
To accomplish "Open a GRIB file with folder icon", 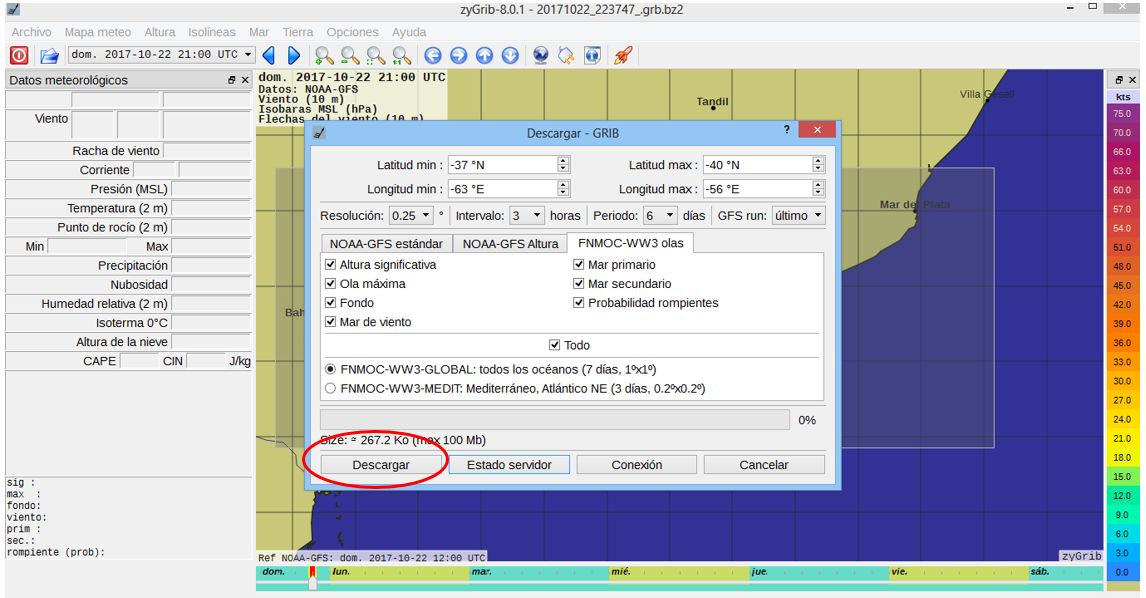I will point(49,56).
